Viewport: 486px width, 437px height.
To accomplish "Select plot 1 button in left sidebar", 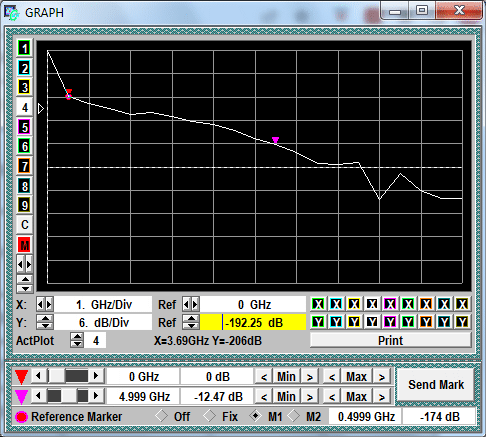I will tap(24, 49).
